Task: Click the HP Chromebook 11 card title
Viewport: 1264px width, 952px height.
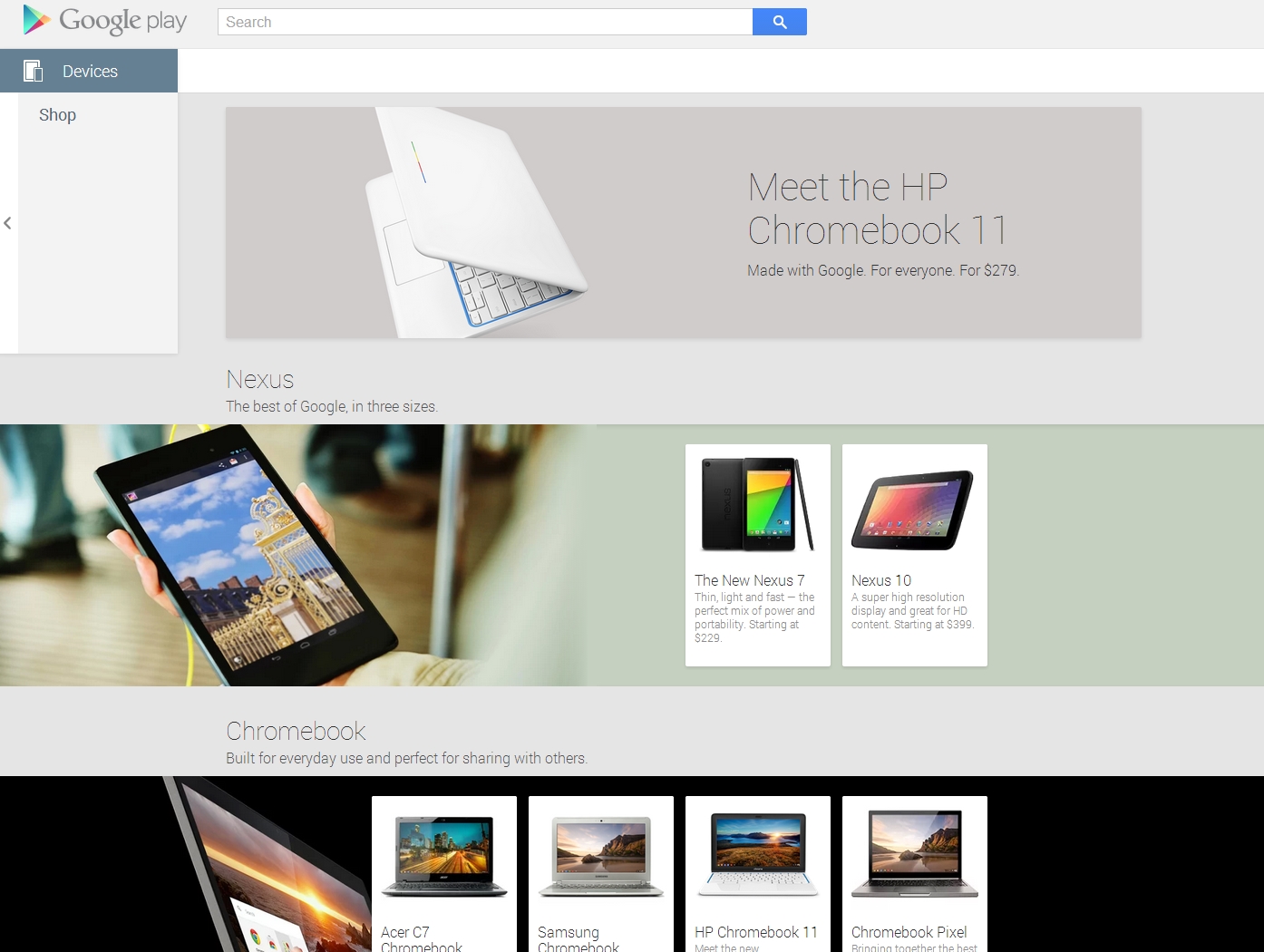Action: [x=756, y=932]
